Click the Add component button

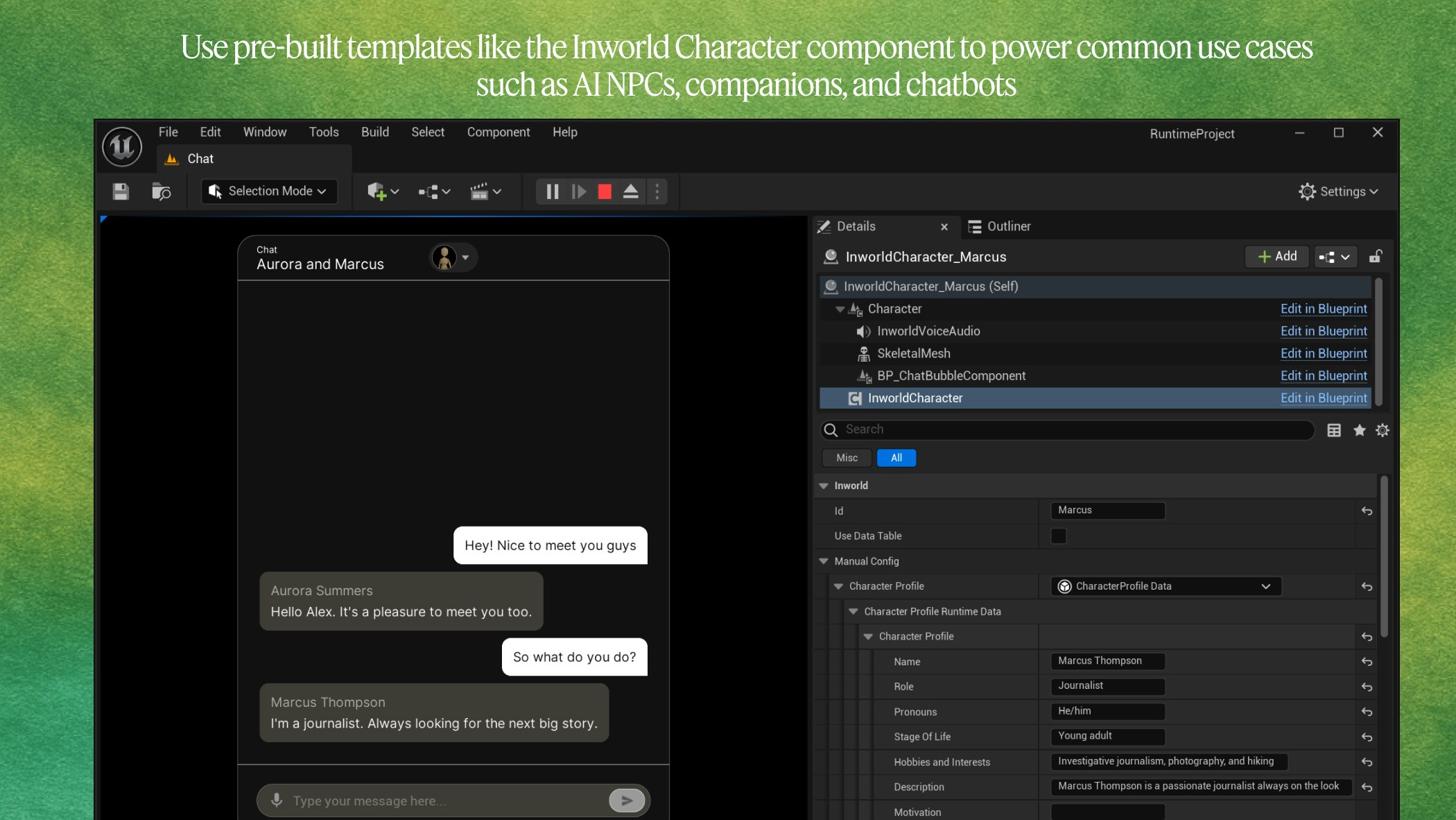[x=1276, y=257]
